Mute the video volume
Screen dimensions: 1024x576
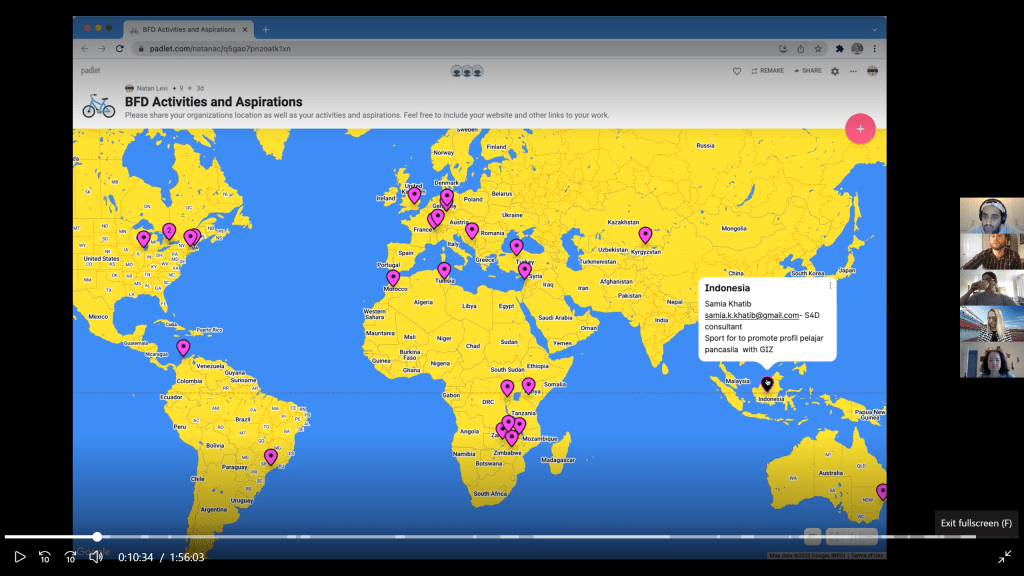tap(96, 557)
